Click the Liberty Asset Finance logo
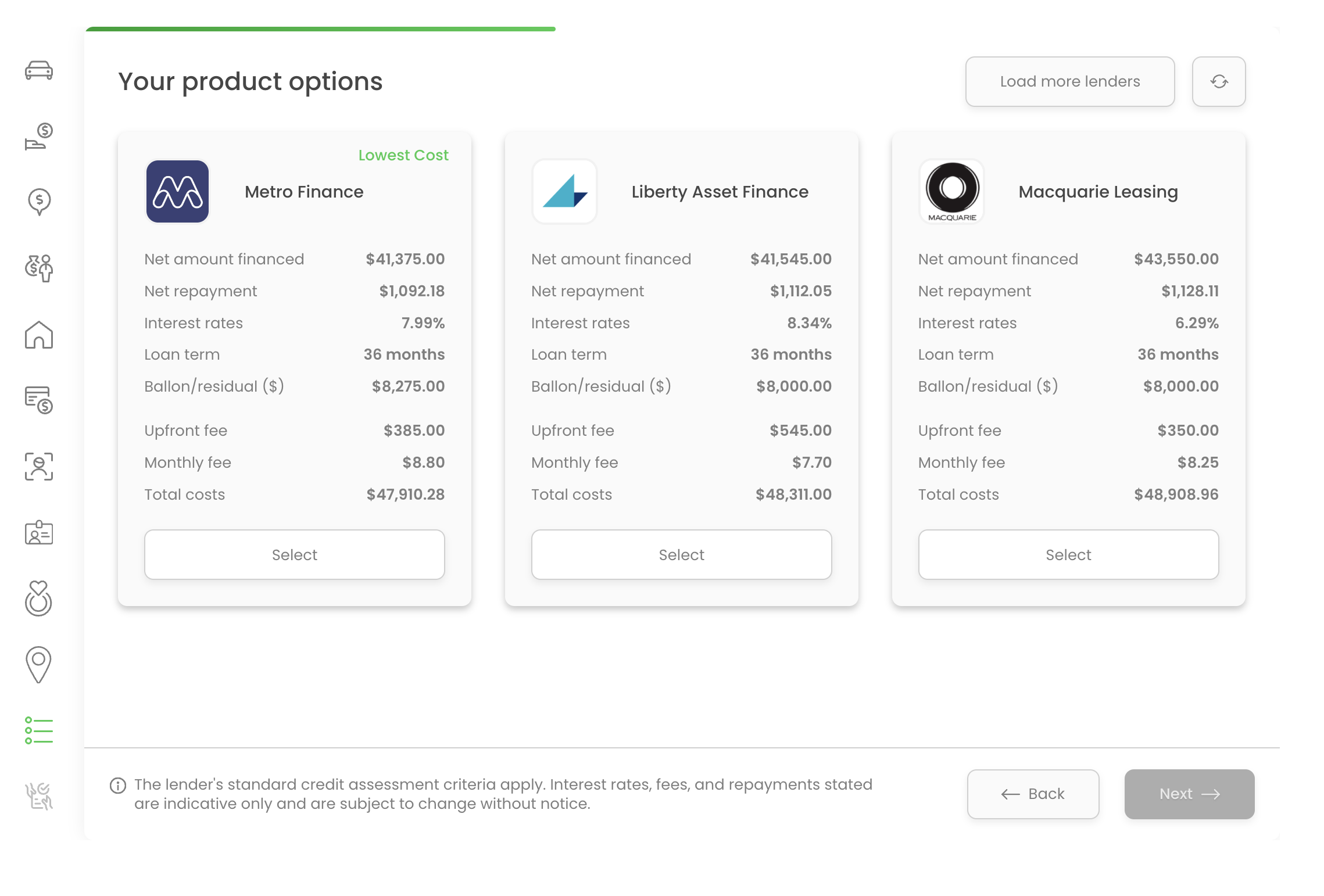Viewport: 1324px width, 896px height. coord(564,192)
